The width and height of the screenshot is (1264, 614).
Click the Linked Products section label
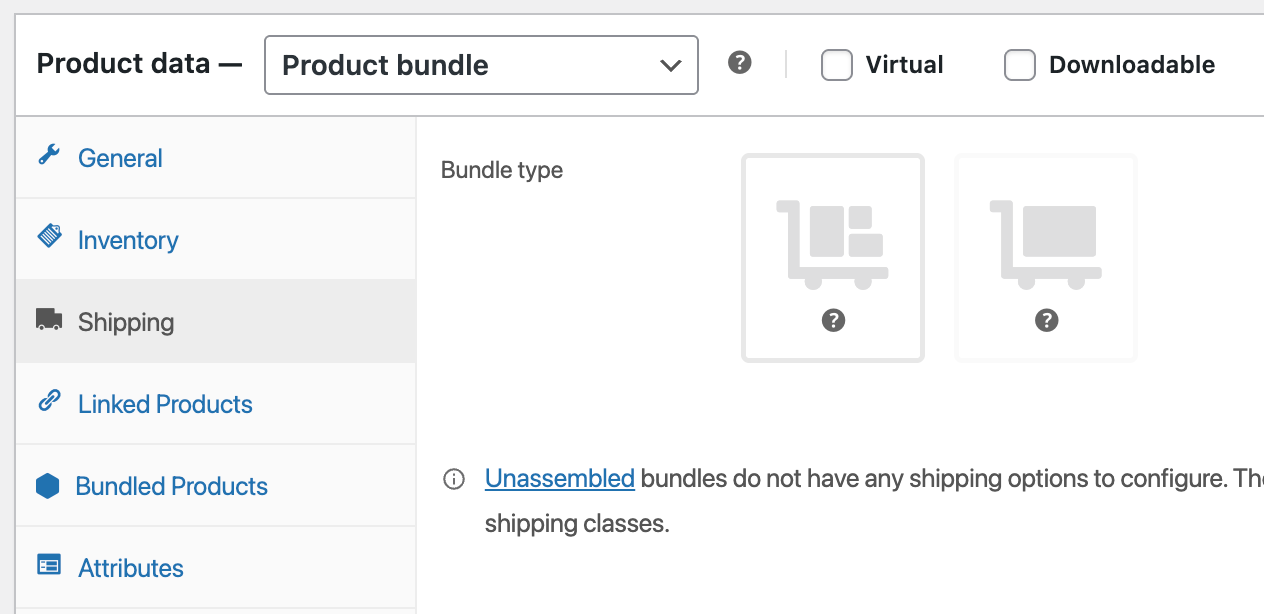point(164,403)
